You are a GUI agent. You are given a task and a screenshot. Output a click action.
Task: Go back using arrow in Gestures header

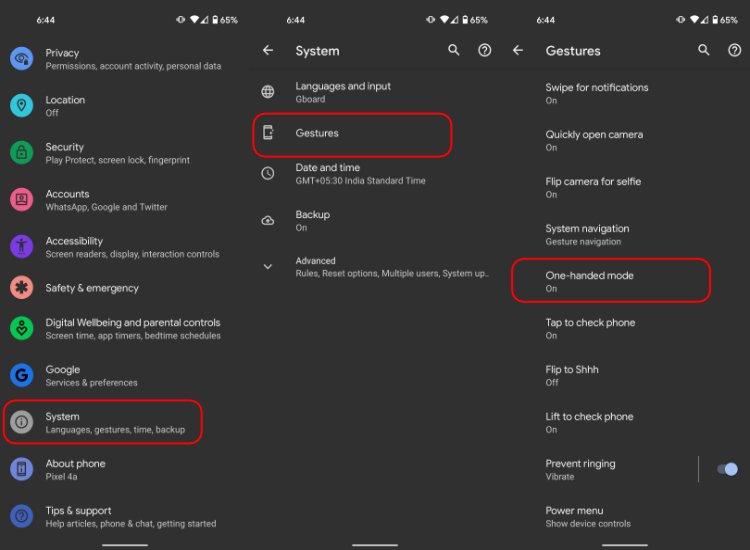pos(518,50)
